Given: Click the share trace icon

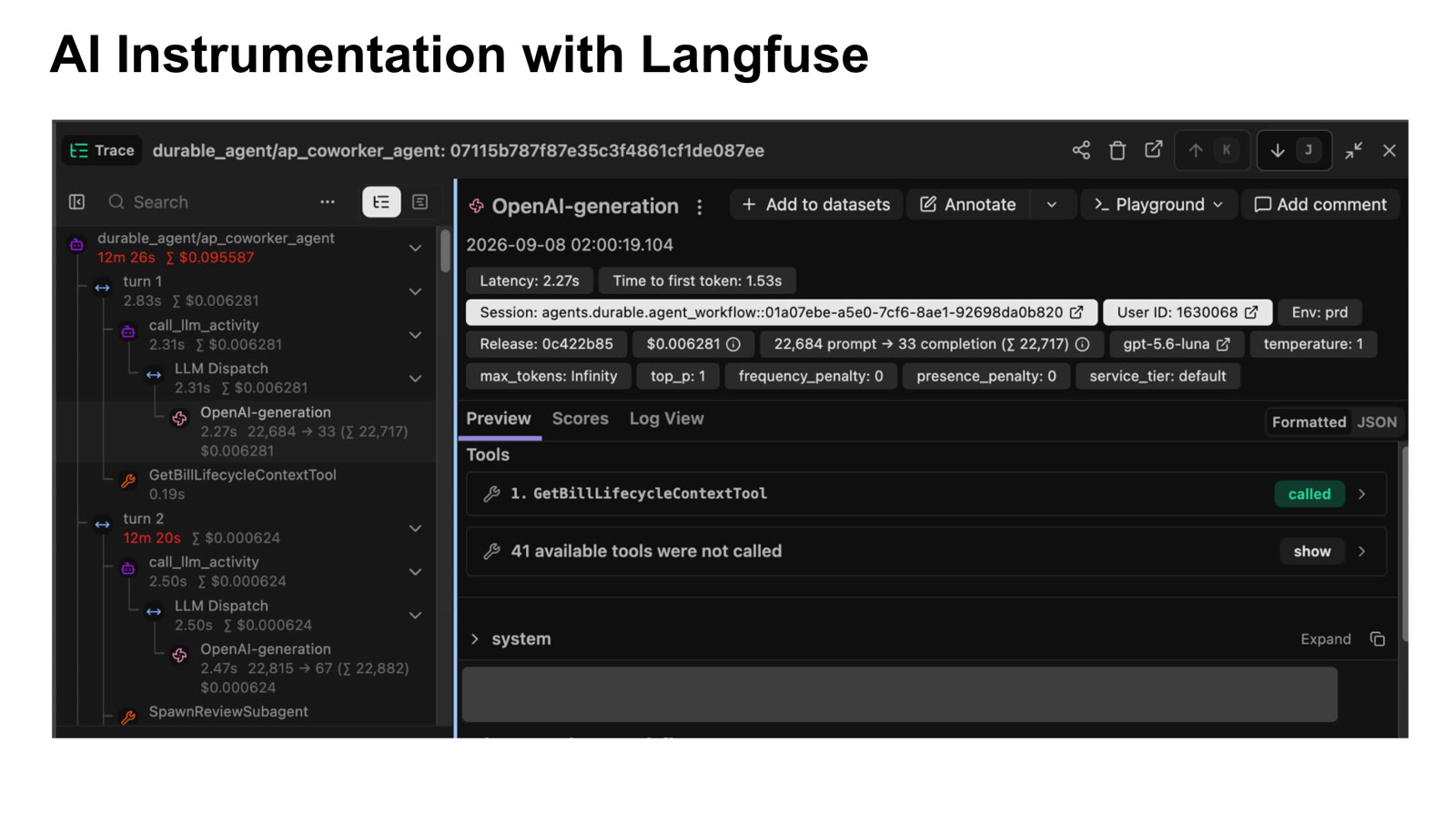Looking at the screenshot, I should (x=1081, y=150).
